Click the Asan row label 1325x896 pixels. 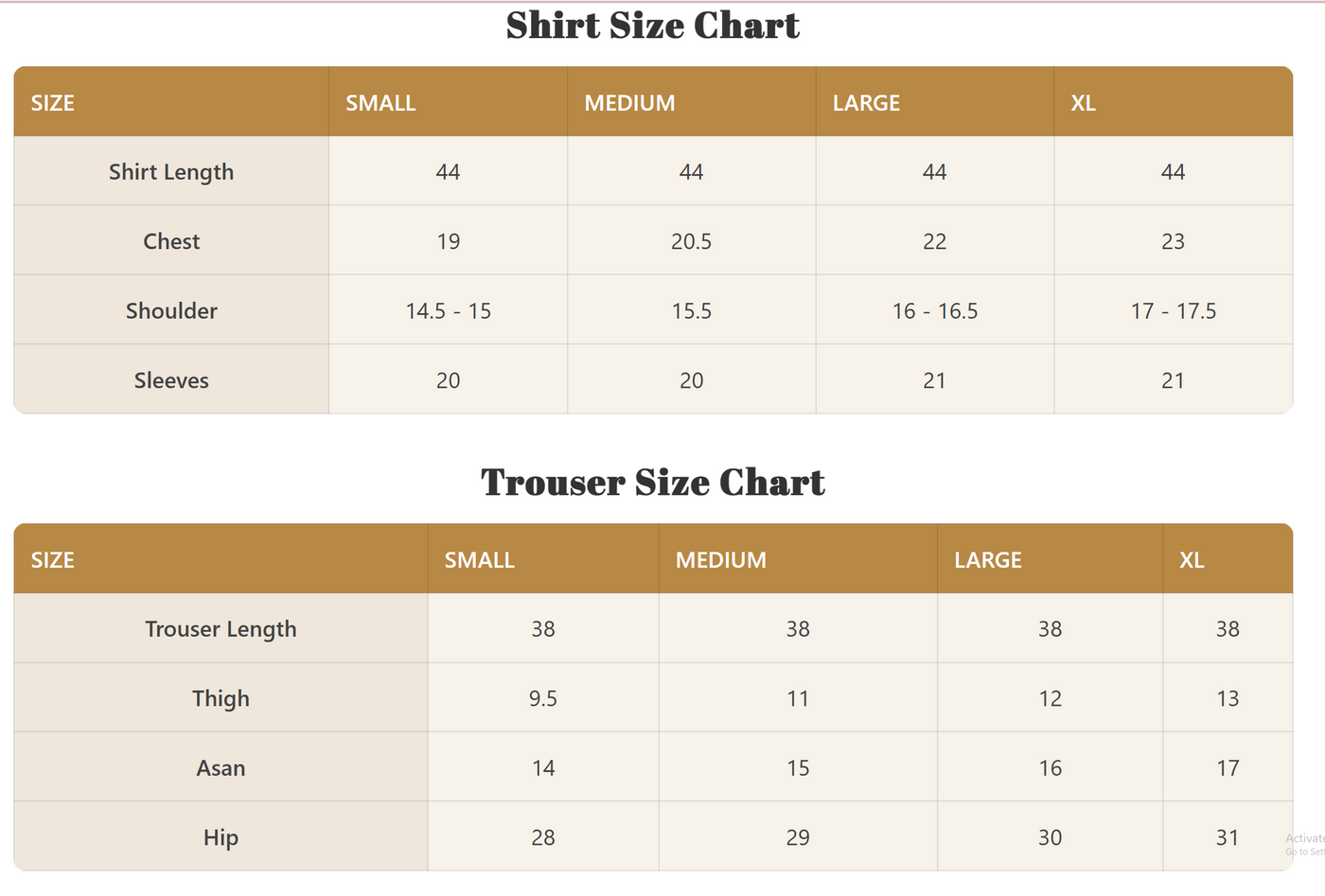[x=221, y=768]
